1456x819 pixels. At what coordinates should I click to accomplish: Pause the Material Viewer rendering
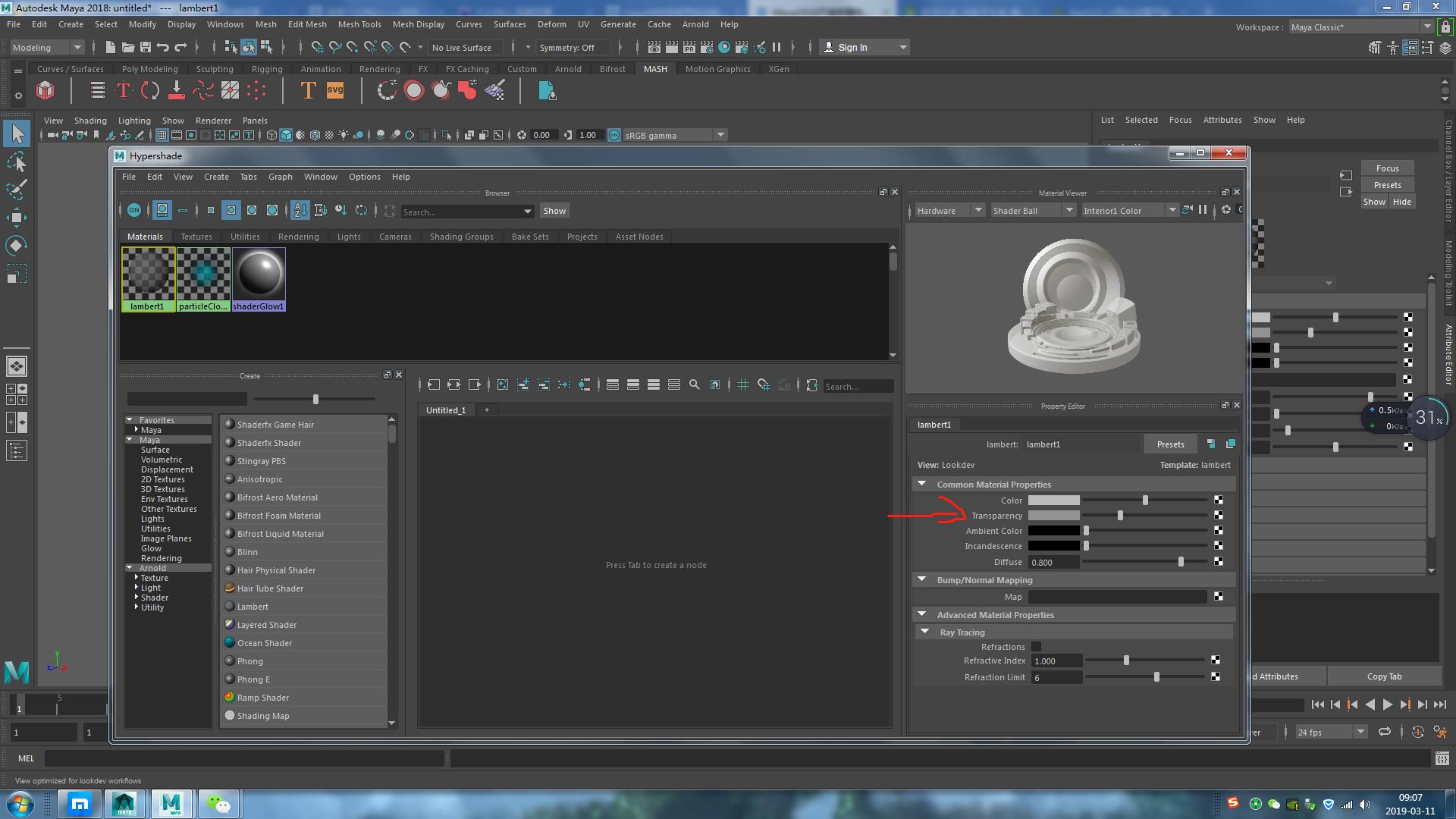[x=1203, y=210]
